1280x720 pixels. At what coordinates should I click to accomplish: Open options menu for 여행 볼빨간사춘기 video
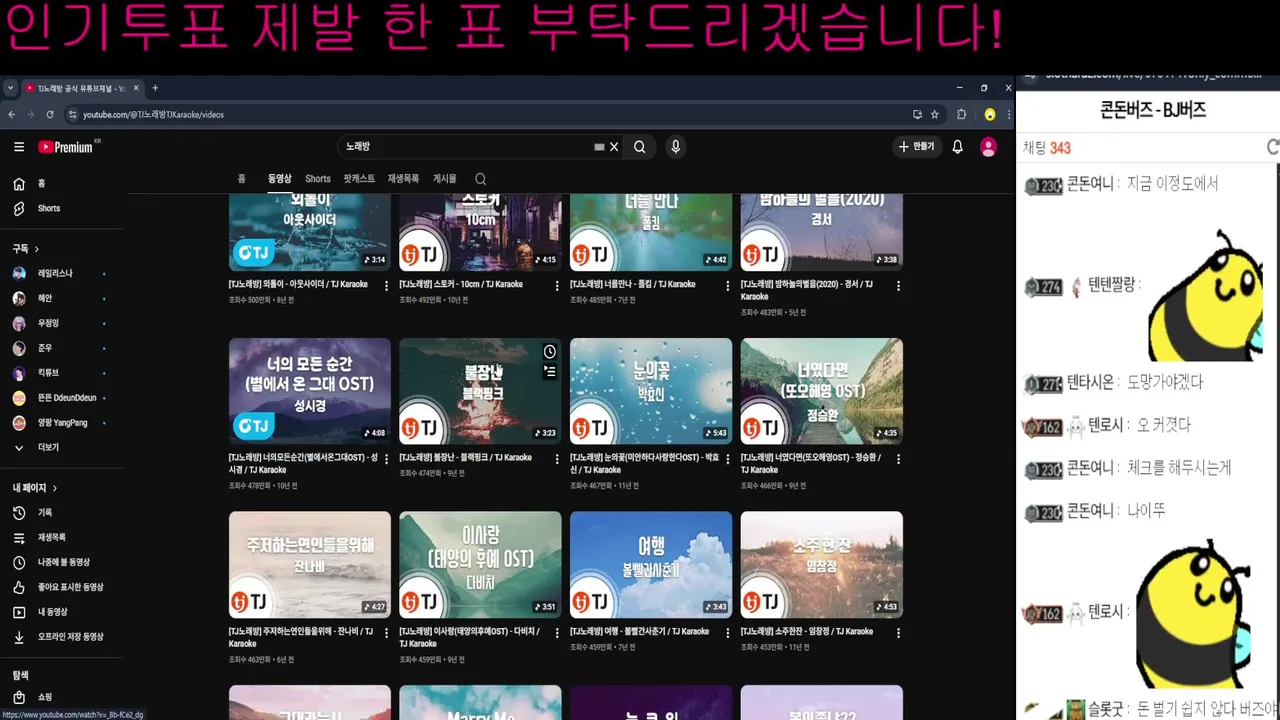[x=728, y=633]
